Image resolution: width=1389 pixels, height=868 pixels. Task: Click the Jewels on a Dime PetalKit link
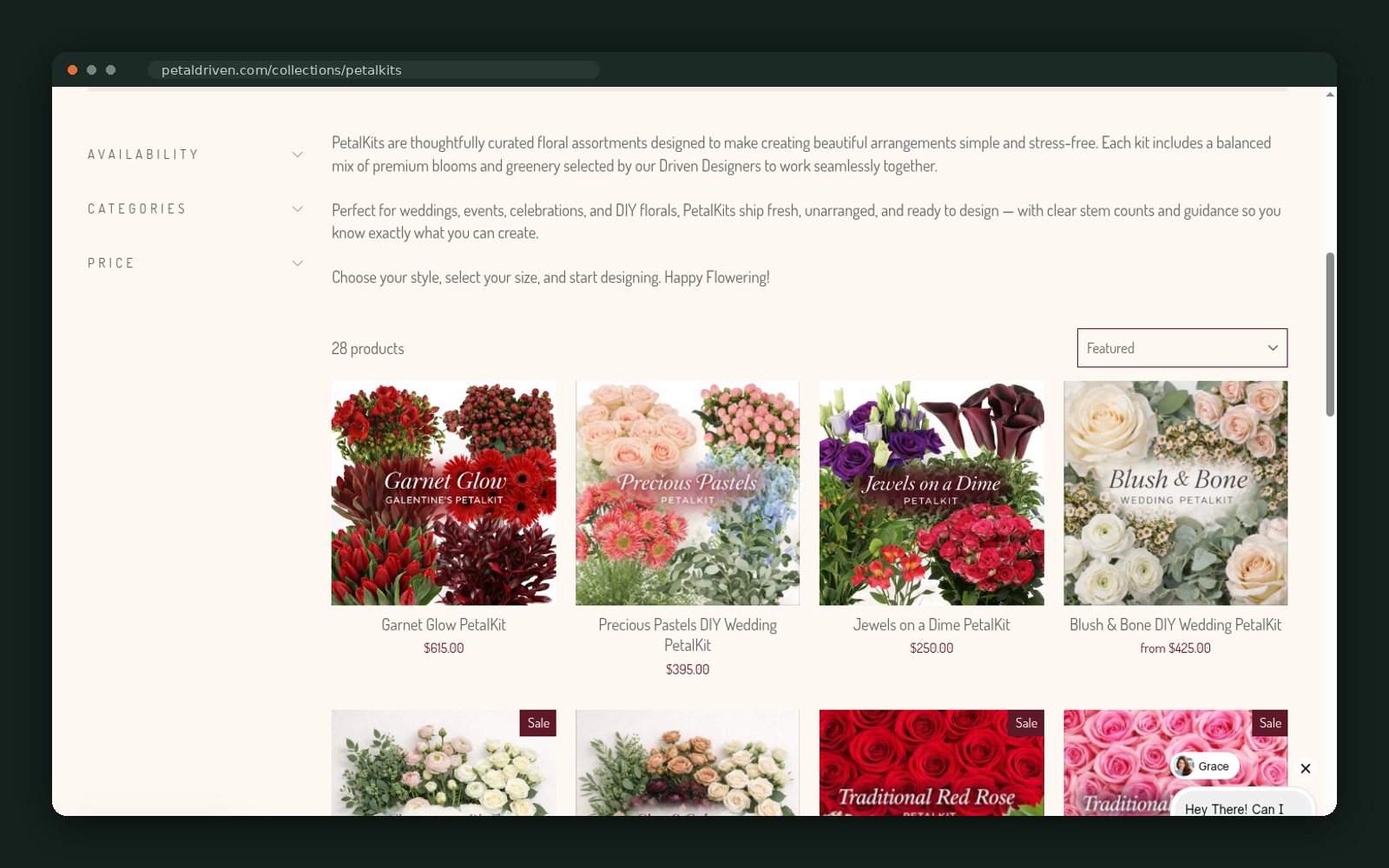click(x=931, y=625)
